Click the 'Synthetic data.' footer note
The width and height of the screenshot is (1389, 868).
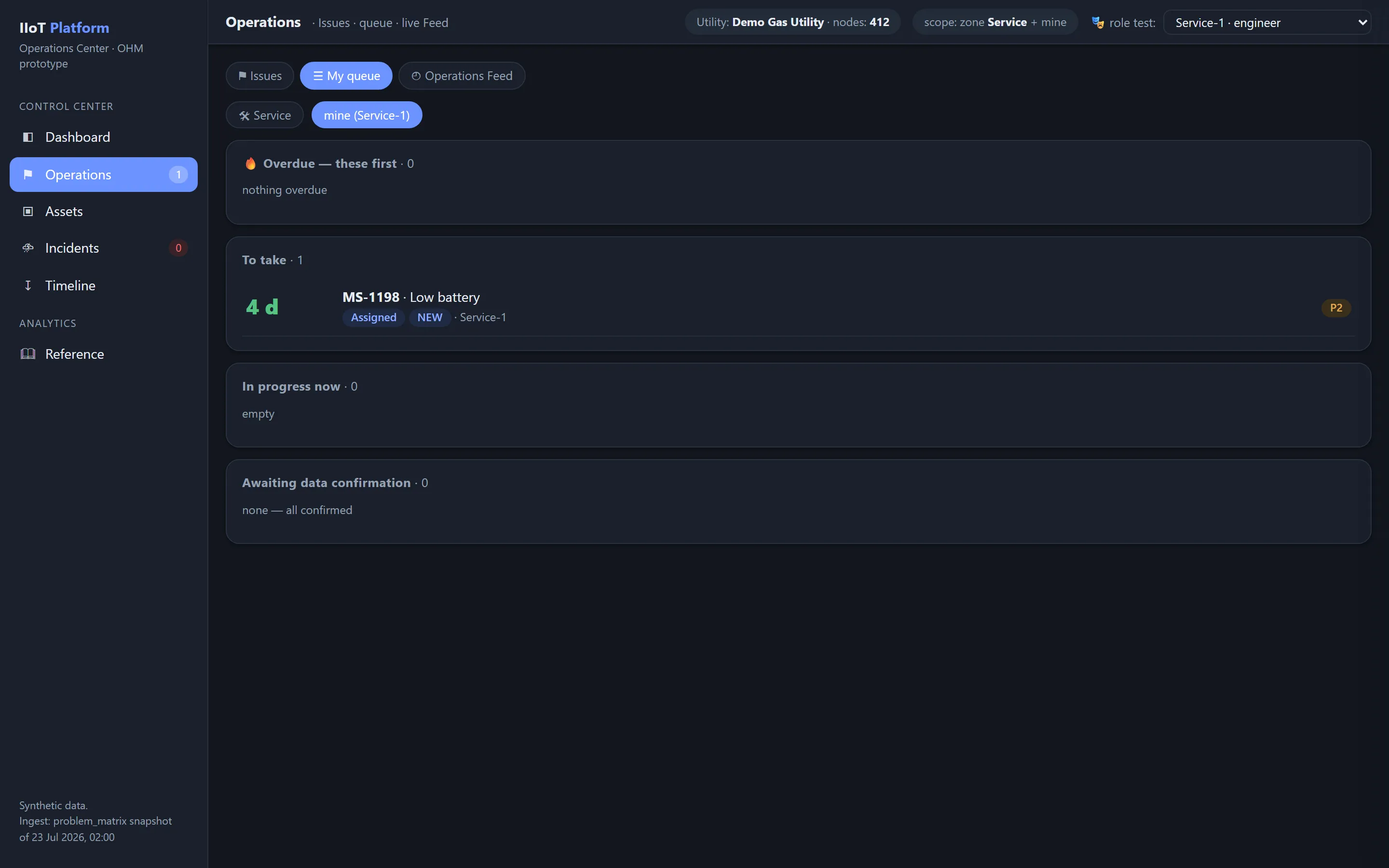pyautogui.click(x=54, y=805)
